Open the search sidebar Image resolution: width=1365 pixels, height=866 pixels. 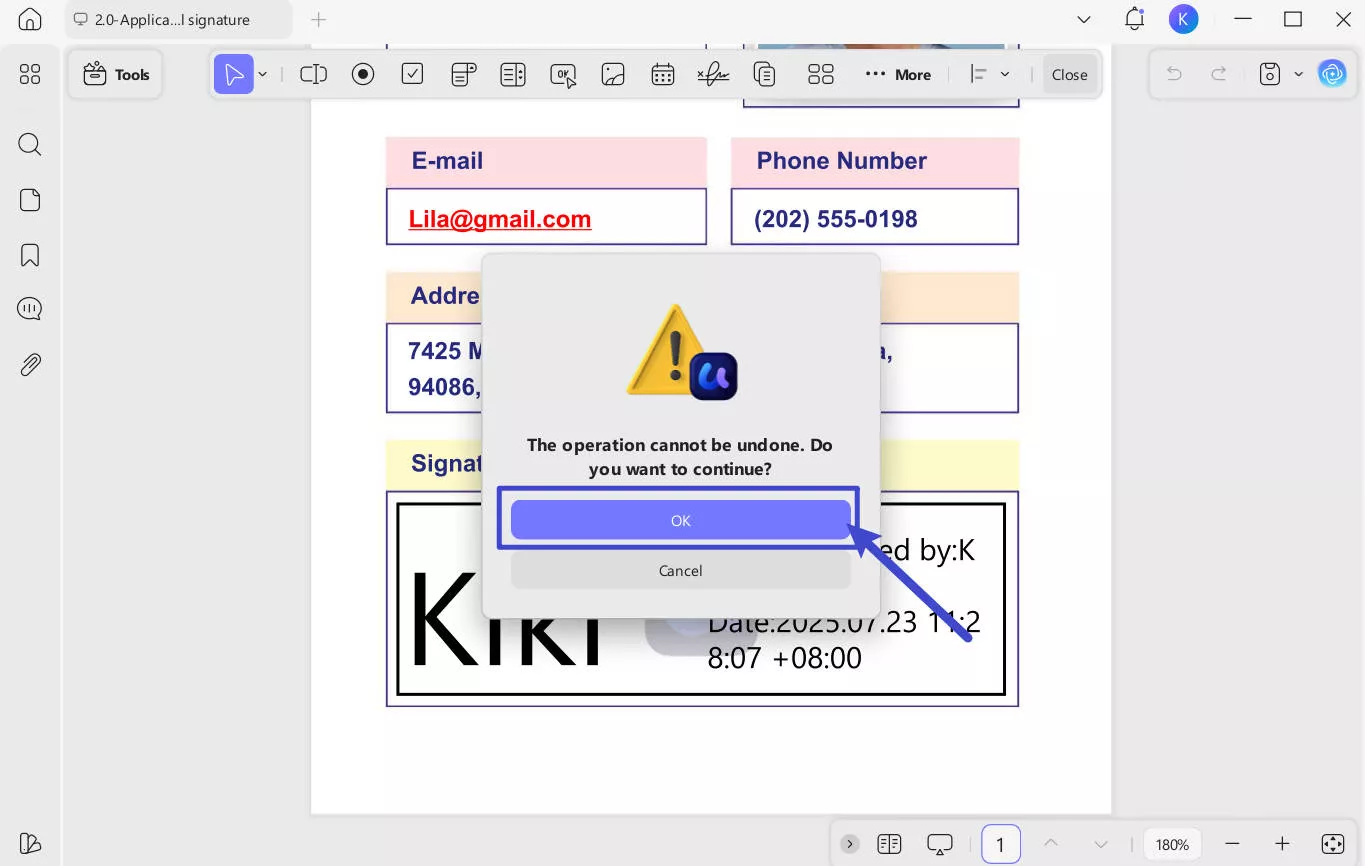(x=29, y=145)
